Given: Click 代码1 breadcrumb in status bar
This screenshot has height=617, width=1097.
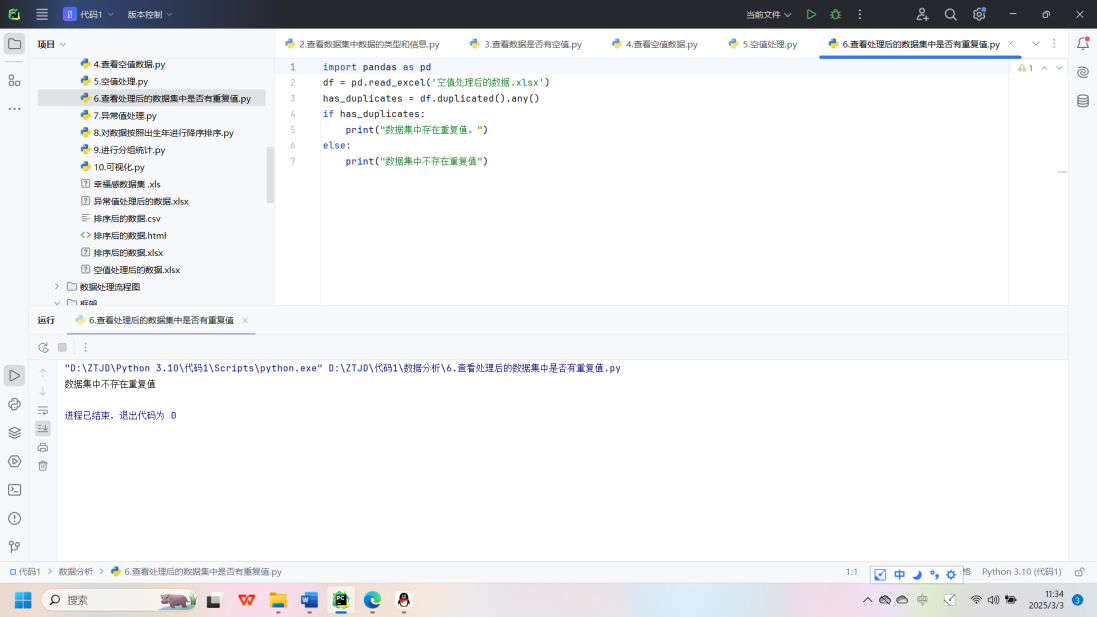Looking at the screenshot, I should [25, 572].
